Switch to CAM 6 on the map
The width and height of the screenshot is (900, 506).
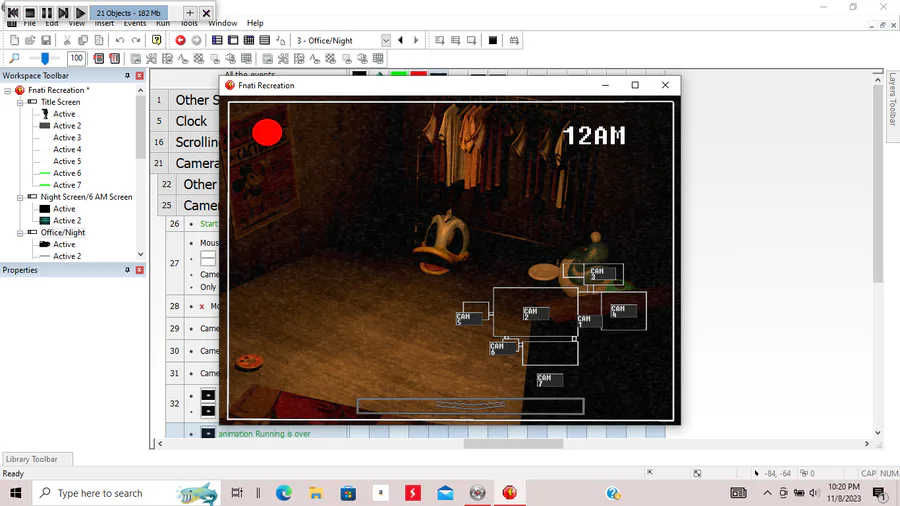(x=503, y=348)
